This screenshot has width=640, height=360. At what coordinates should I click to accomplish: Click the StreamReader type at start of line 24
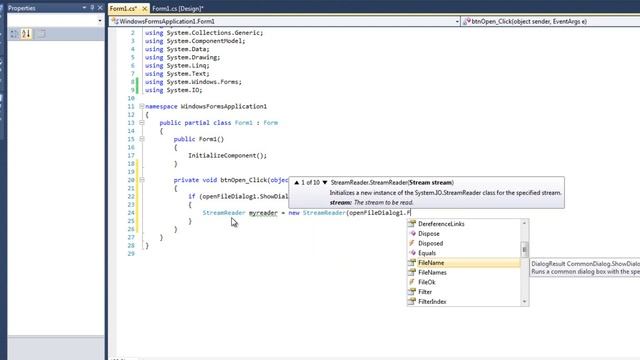(x=224, y=213)
